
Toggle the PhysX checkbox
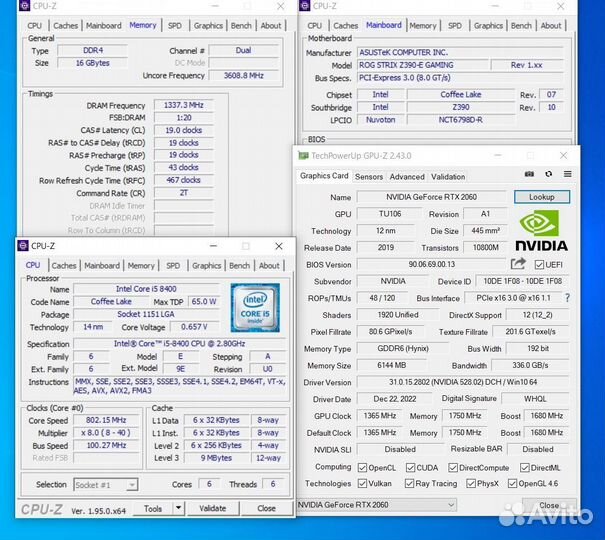(x=471, y=483)
